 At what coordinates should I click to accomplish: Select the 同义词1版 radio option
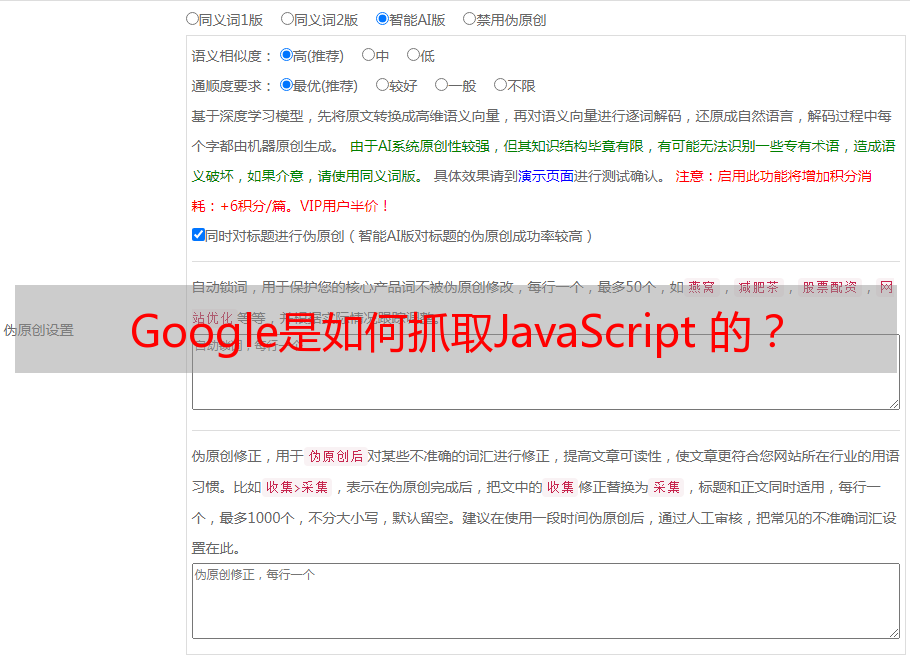point(192,18)
